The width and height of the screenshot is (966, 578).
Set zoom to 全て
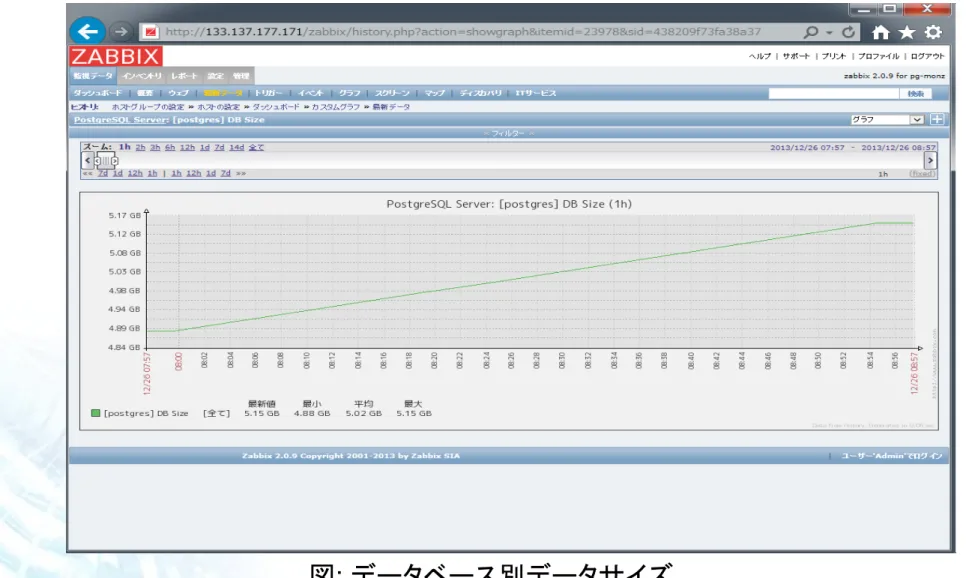(x=256, y=147)
